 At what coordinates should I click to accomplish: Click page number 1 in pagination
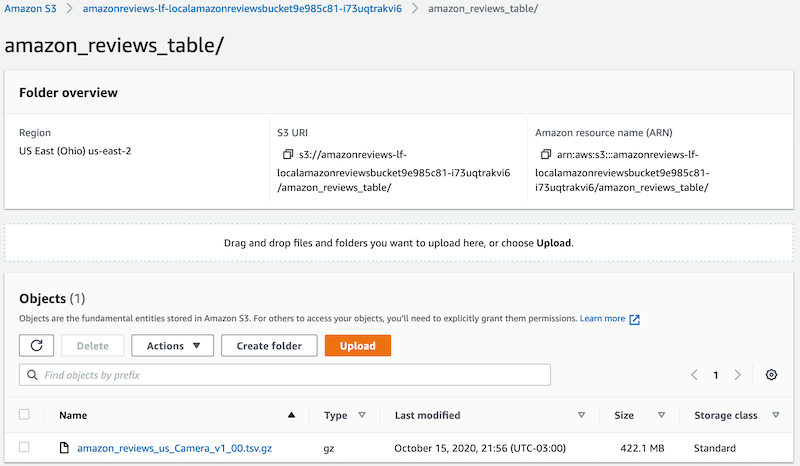pos(716,375)
